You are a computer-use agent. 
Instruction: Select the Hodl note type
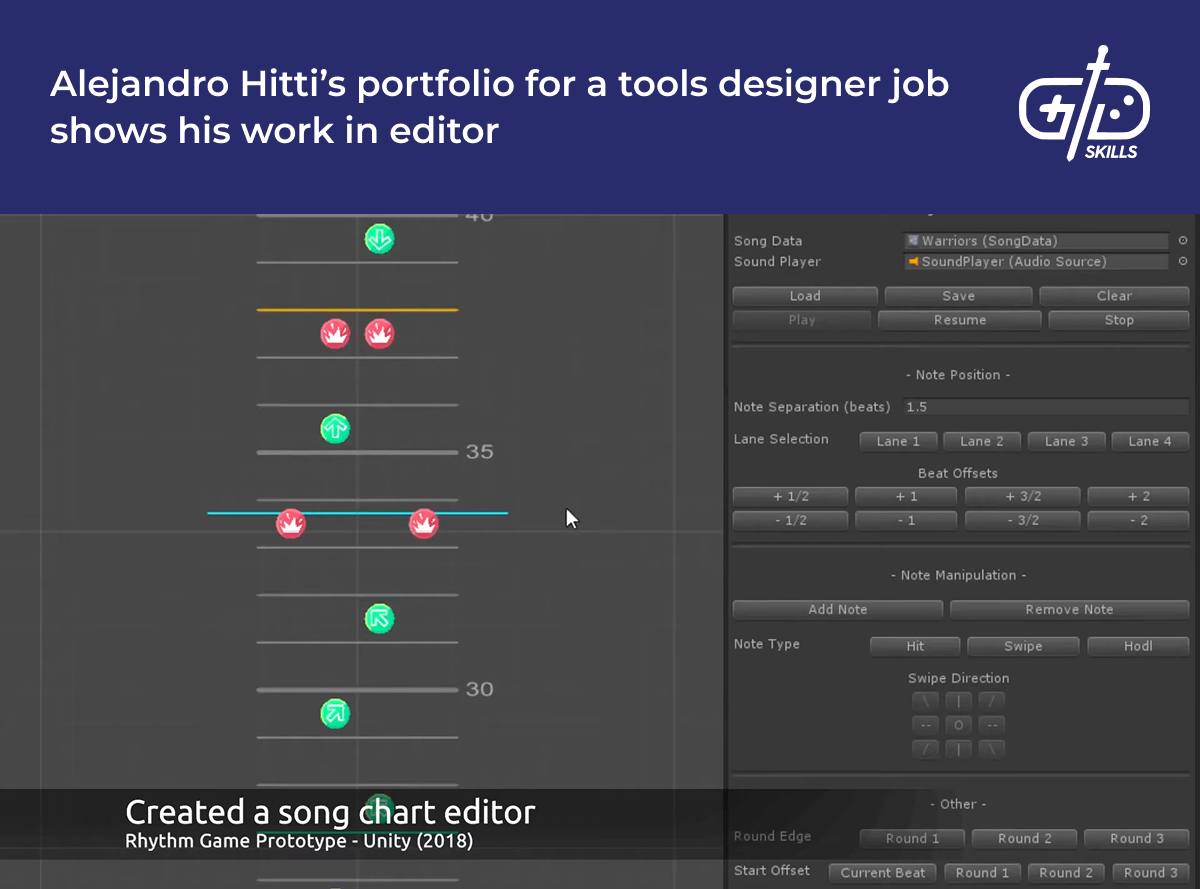point(1137,646)
